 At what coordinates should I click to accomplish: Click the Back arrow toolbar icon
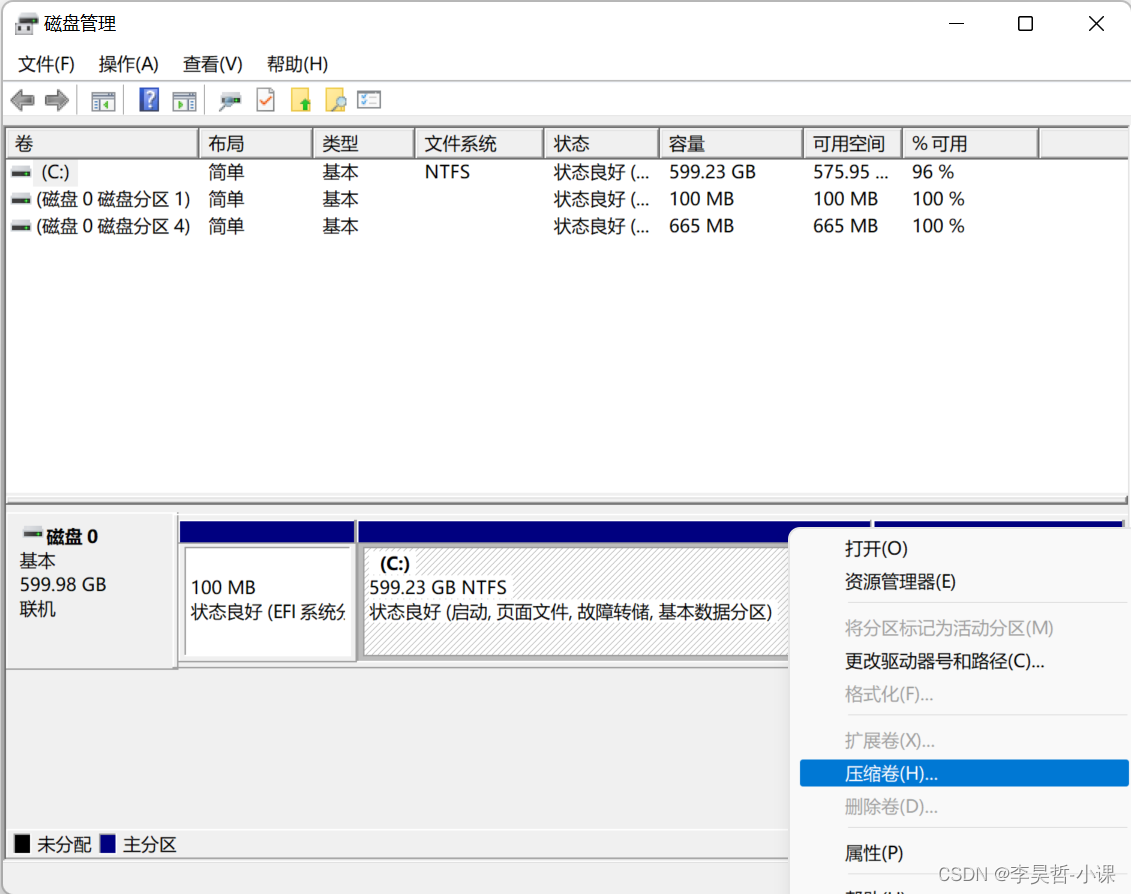coord(23,100)
